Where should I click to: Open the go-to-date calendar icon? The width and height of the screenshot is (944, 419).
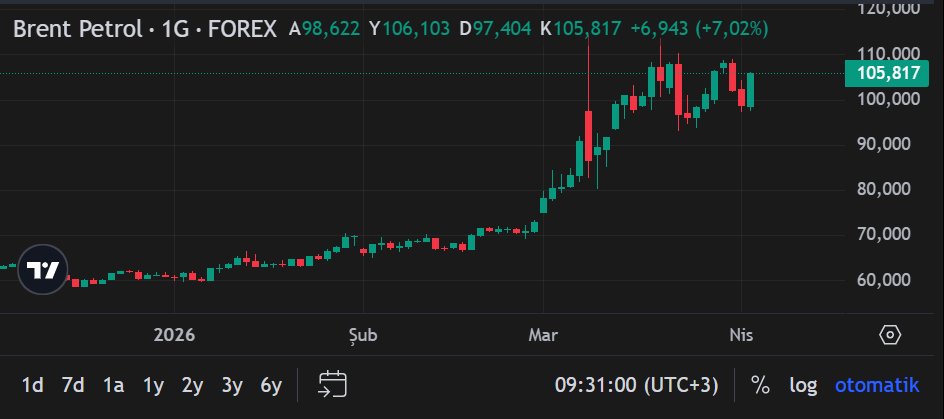[333, 384]
